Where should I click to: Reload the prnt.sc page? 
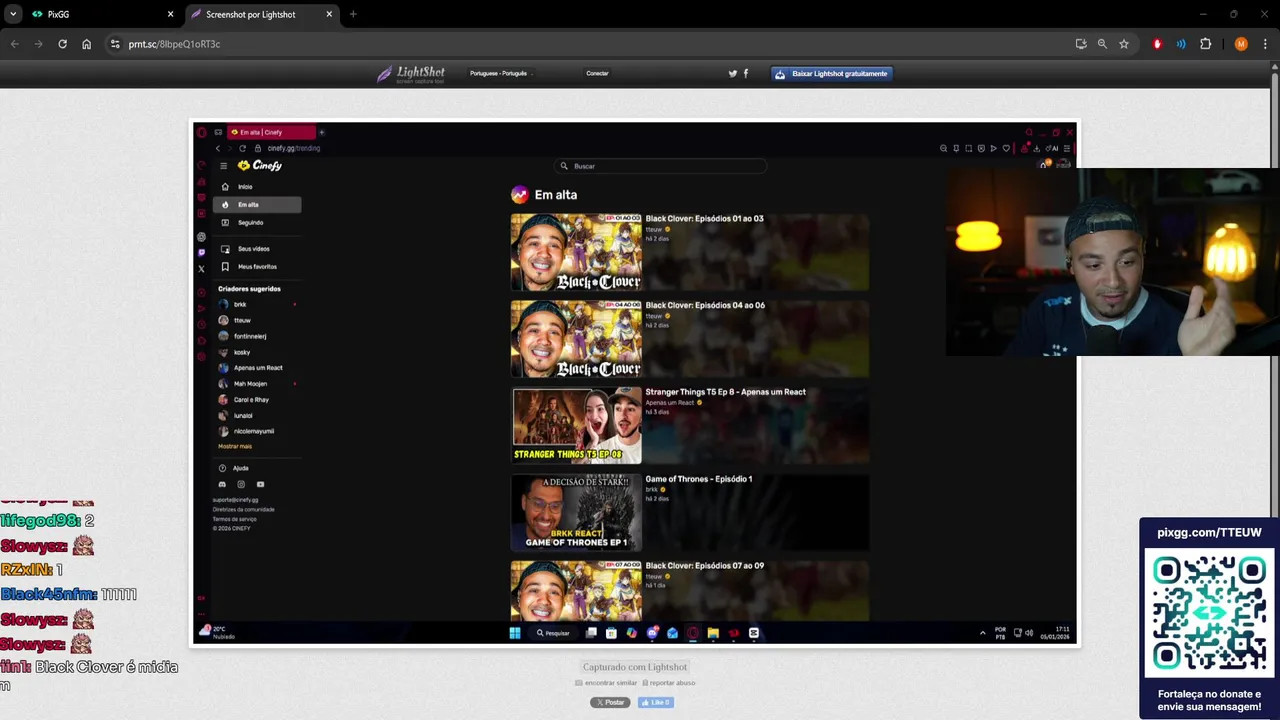62,44
